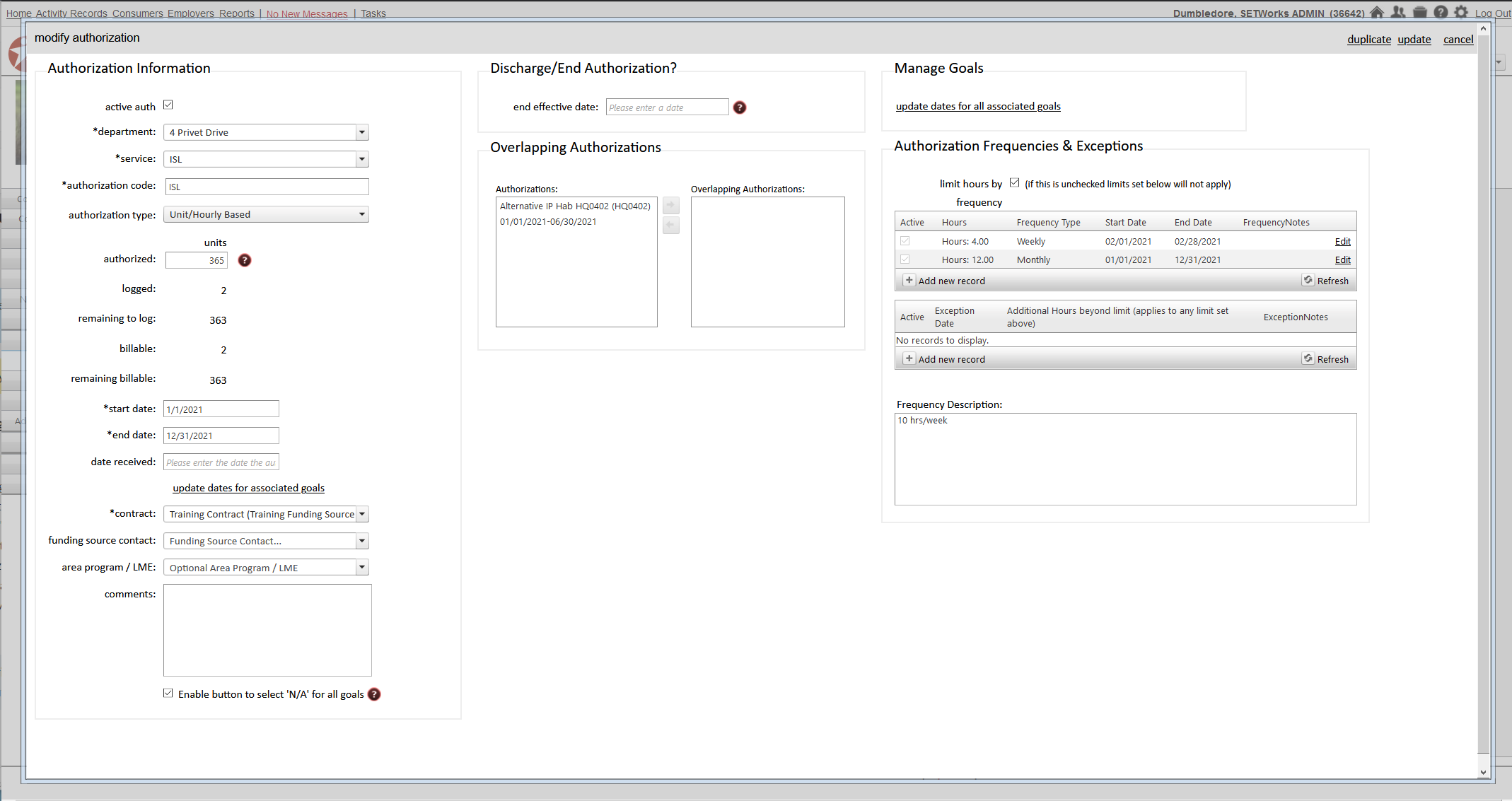Click help icon next to end effective date
Image resolution: width=1512 pixels, height=801 pixels.
click(740, 107)
